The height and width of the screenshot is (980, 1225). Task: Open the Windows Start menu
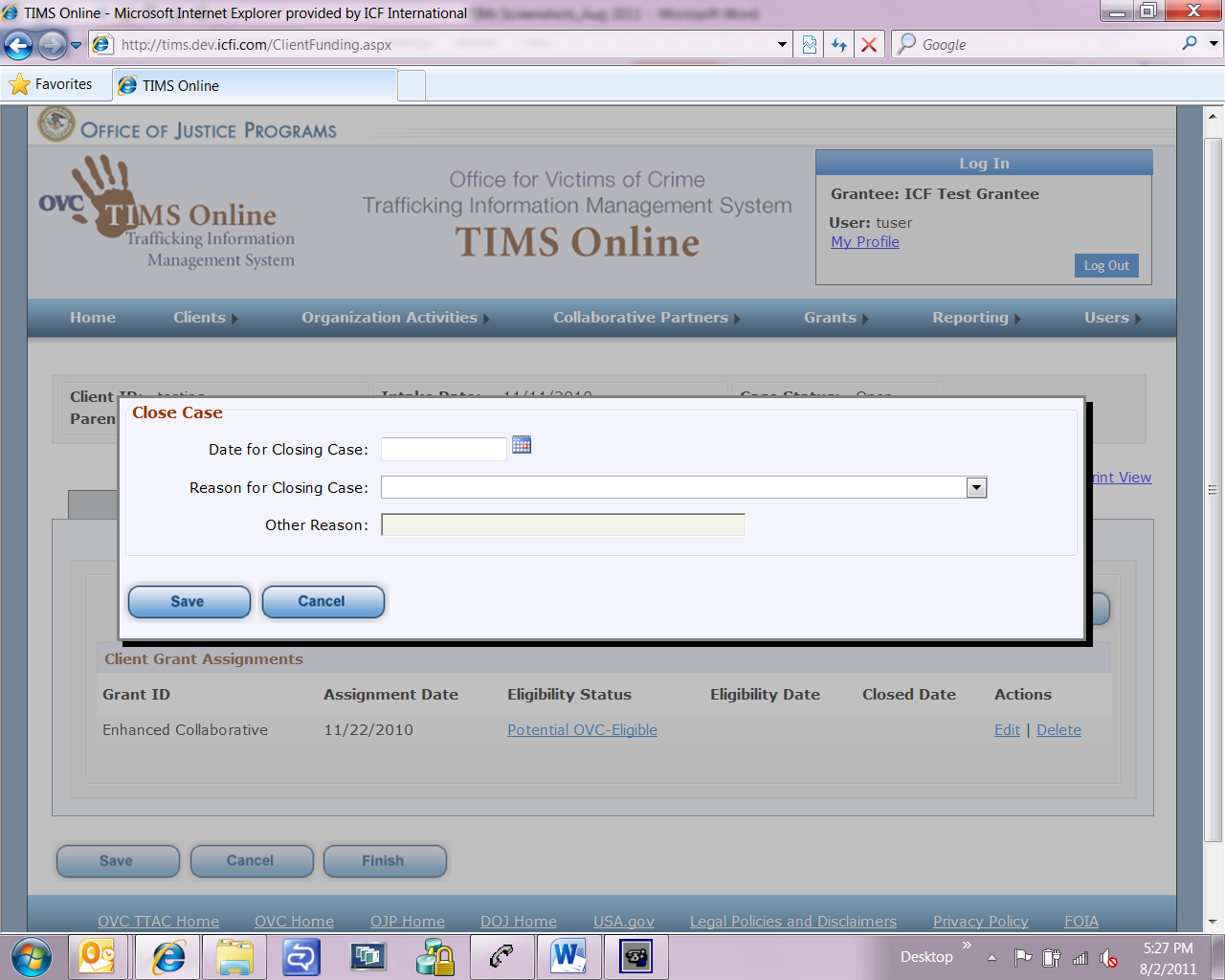[32, 956]
